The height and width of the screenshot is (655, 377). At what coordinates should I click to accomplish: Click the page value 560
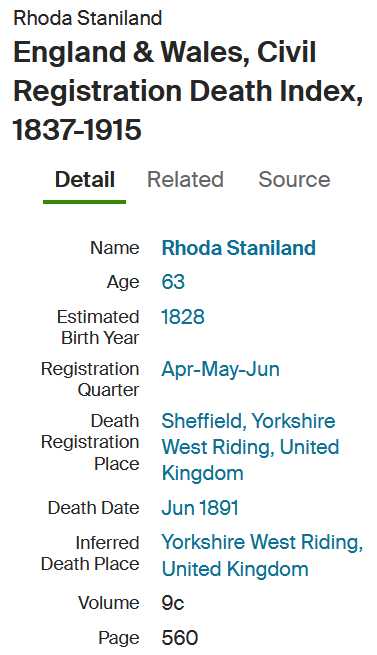pyautogui.click(x=180, y=638)
